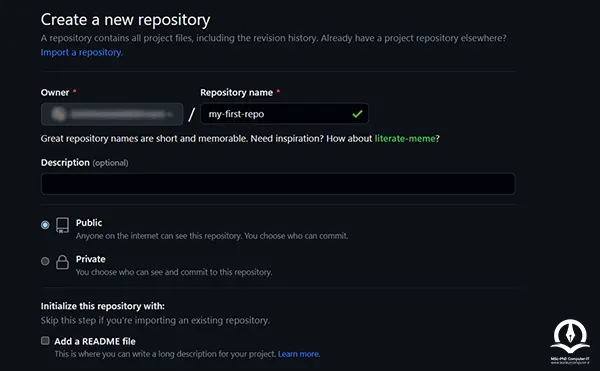Click the Add a README file label

(x=95, y=341)
